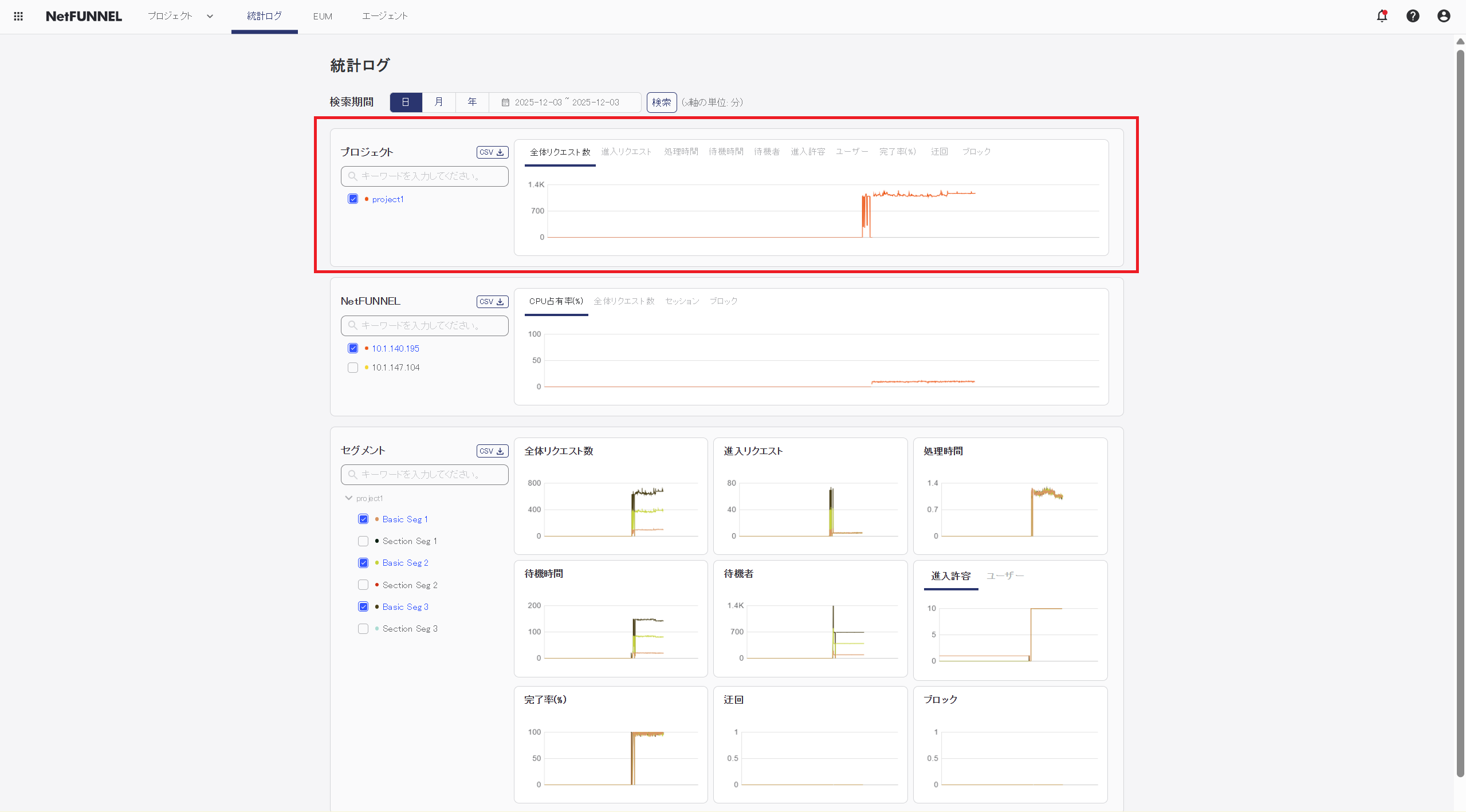Open the app launcher grid icon
Image resolution: width=1466 pixels, height=812 pixels.
(x=18, y=16)
